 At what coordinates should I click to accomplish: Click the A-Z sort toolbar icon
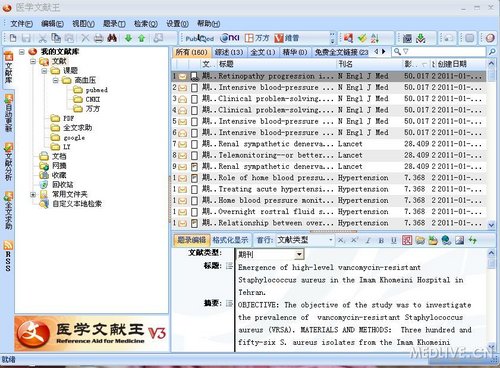375,38
